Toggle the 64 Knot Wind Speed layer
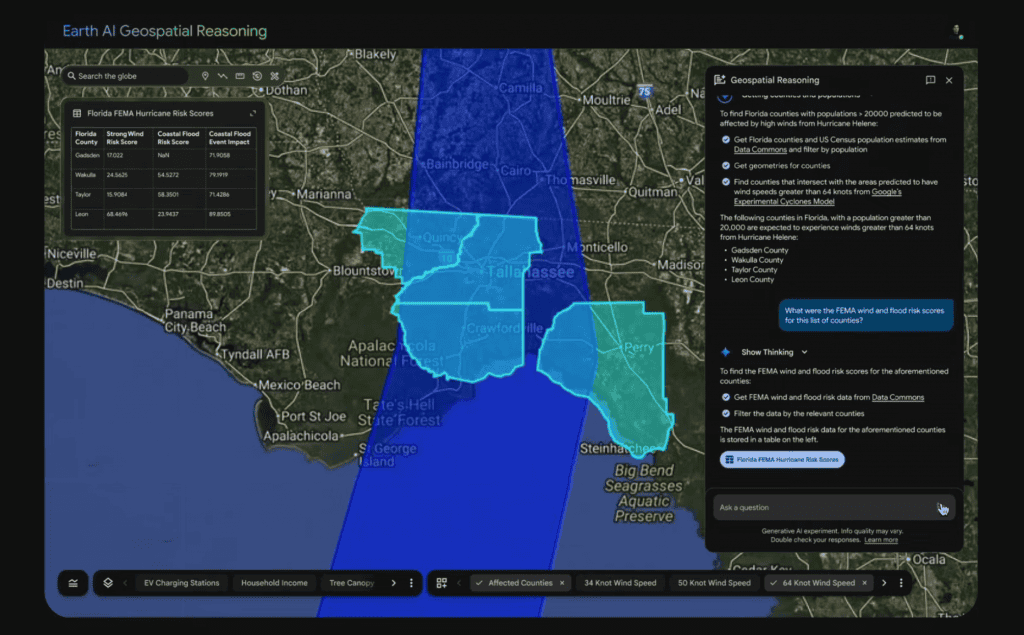 coord(816,583)
